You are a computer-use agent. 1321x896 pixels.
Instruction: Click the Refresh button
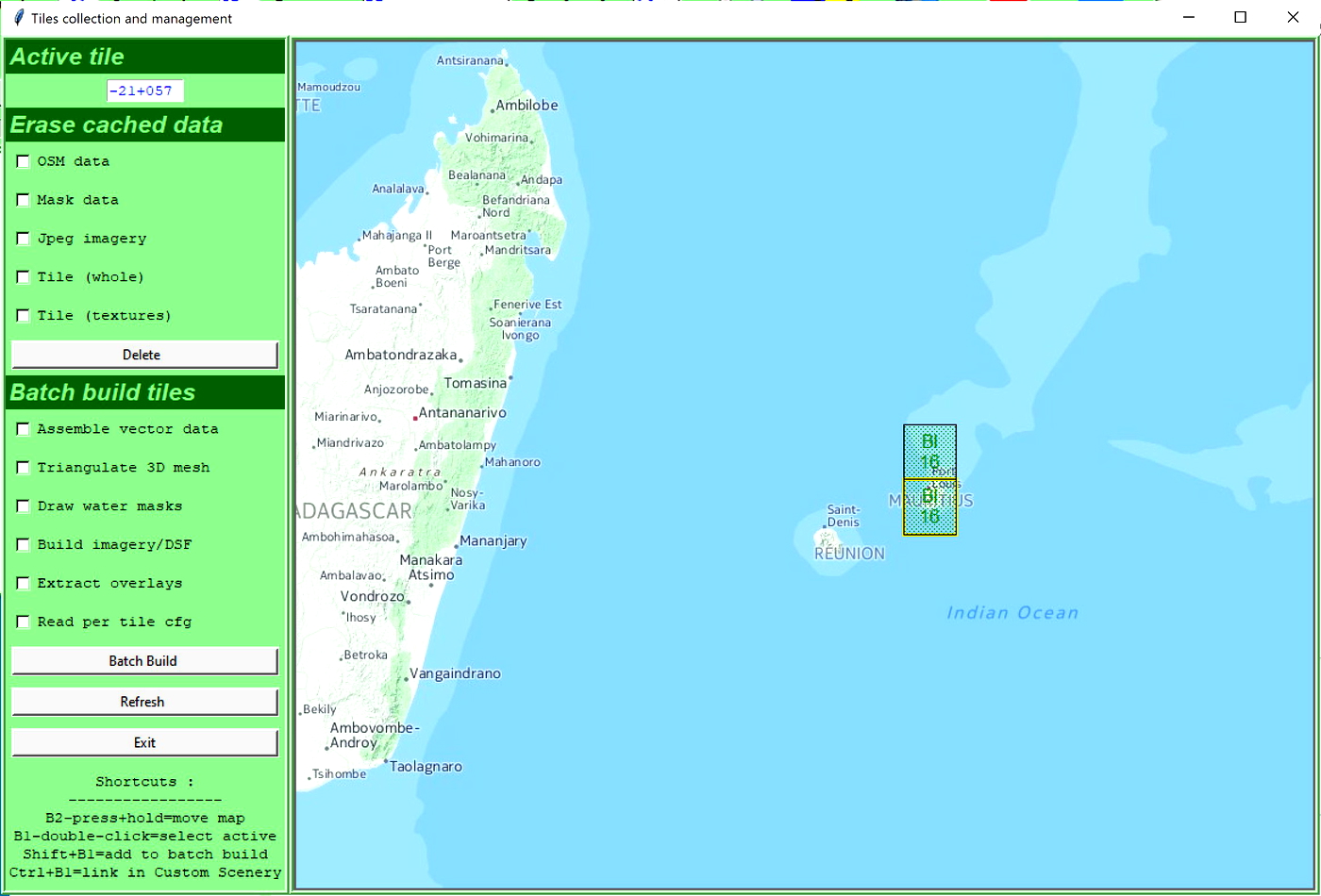pyautogui.click(x=144, y=702)
